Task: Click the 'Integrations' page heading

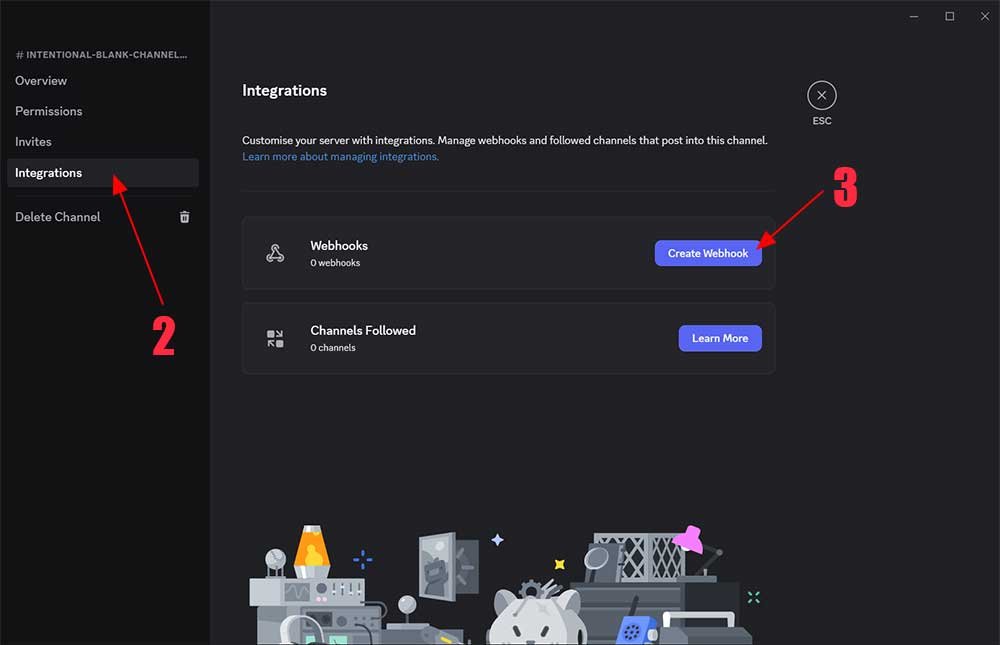Action: click(x=284, y=91)
